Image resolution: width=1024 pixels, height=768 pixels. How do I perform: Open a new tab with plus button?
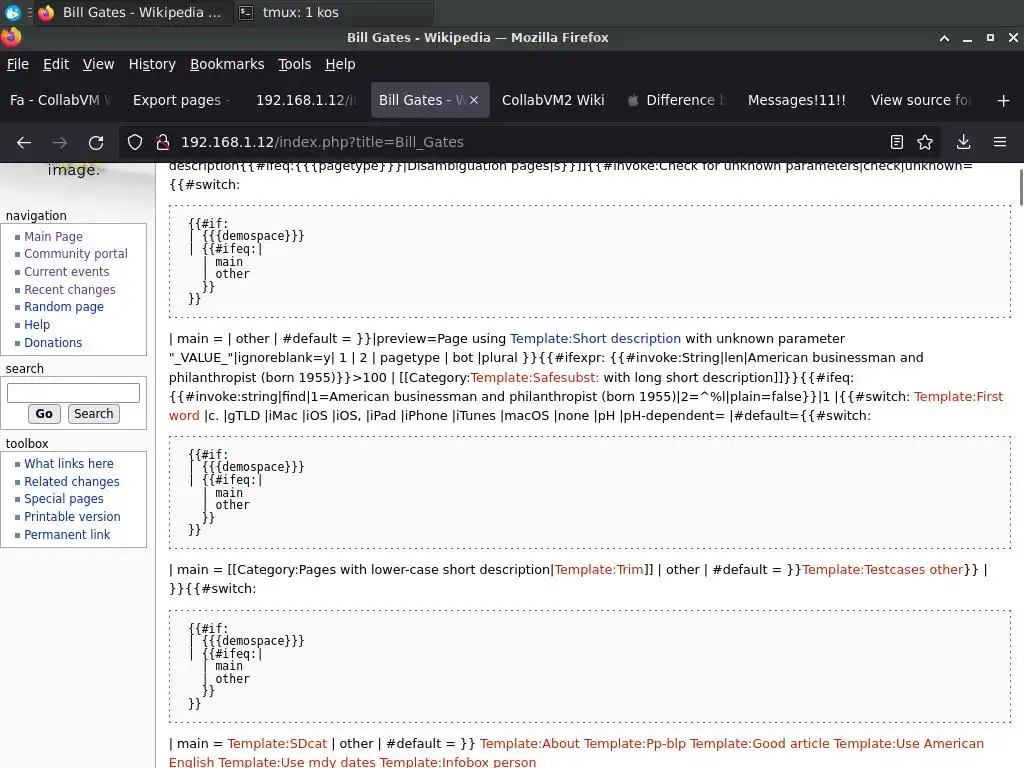tap(1004, 101)
